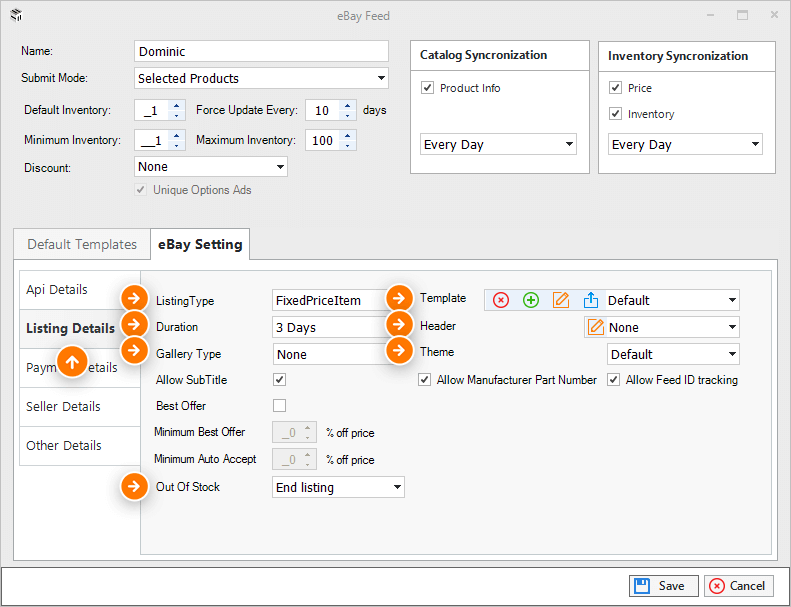This screenshot has height=607, width=791.
Task: Open the Duration dropdown
Action: 332,327
